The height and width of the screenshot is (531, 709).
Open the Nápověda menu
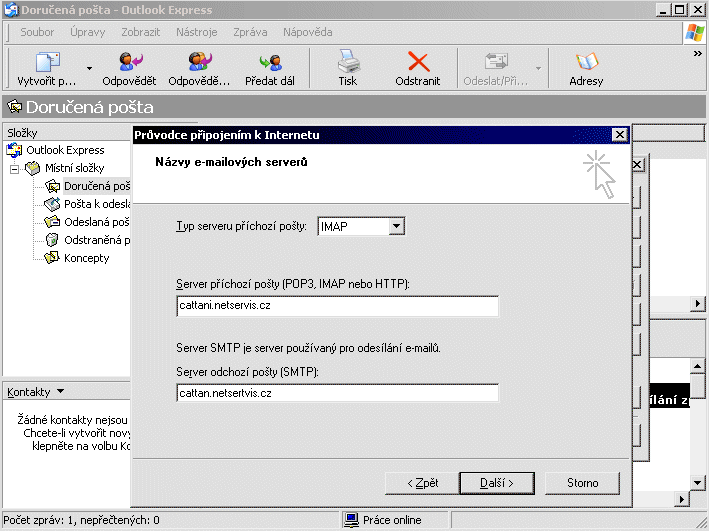coord(307,32)
